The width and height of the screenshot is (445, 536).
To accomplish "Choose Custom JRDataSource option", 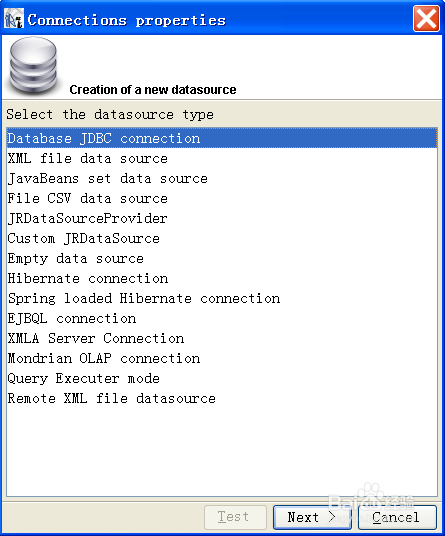I will pyautogui.click(x=222, y=238).
